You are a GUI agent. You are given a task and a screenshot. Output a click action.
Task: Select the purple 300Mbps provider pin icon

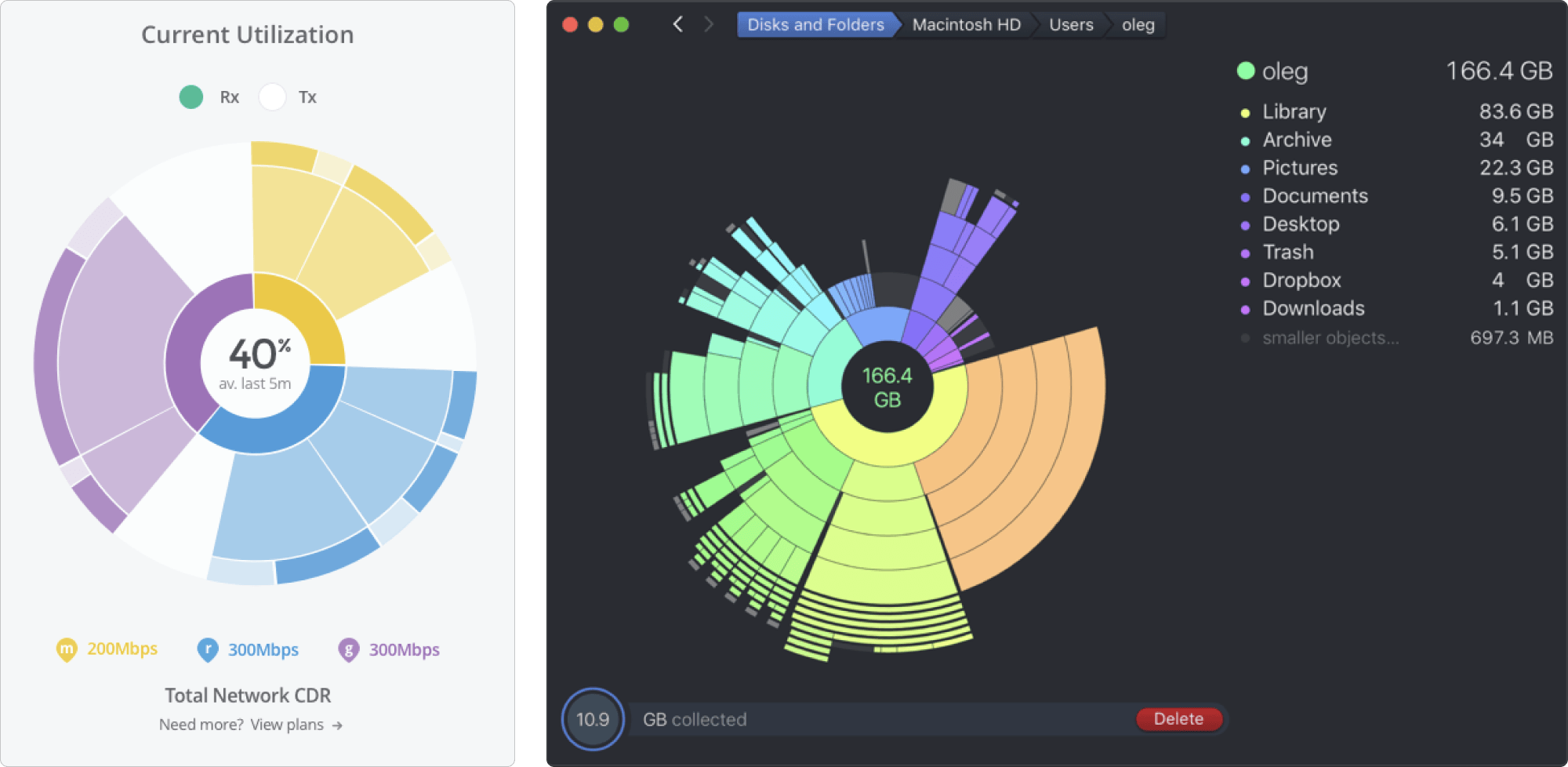coord(350,649)
